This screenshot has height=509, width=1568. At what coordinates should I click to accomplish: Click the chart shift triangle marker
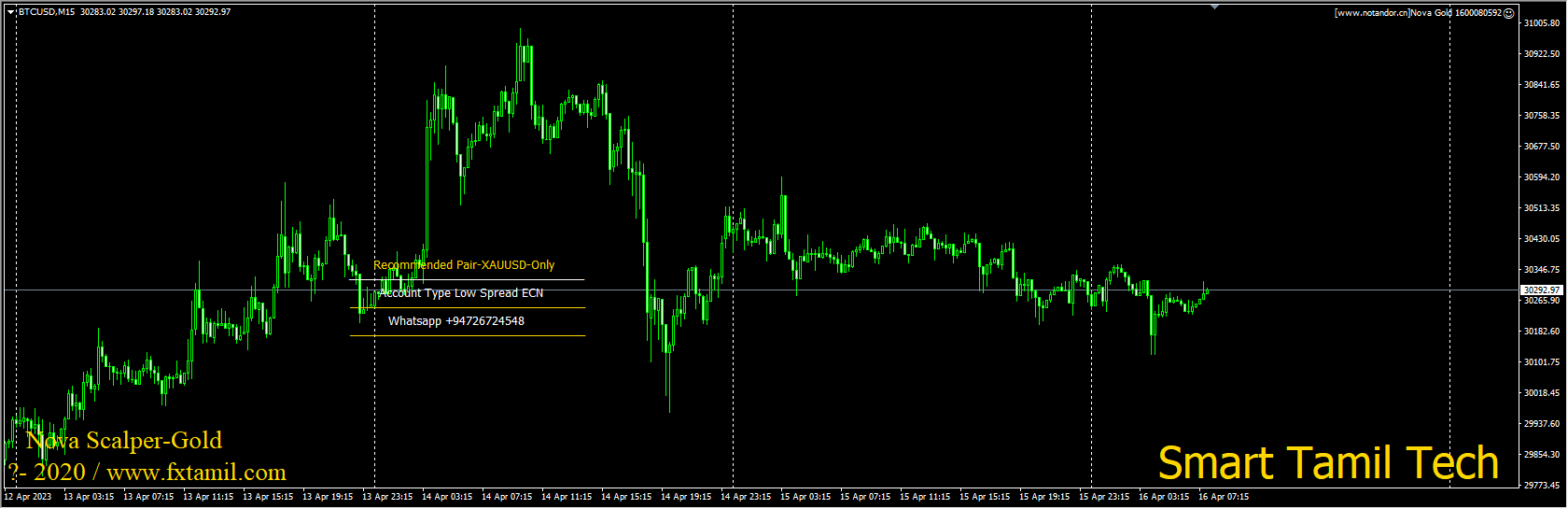click(1214, 7)
